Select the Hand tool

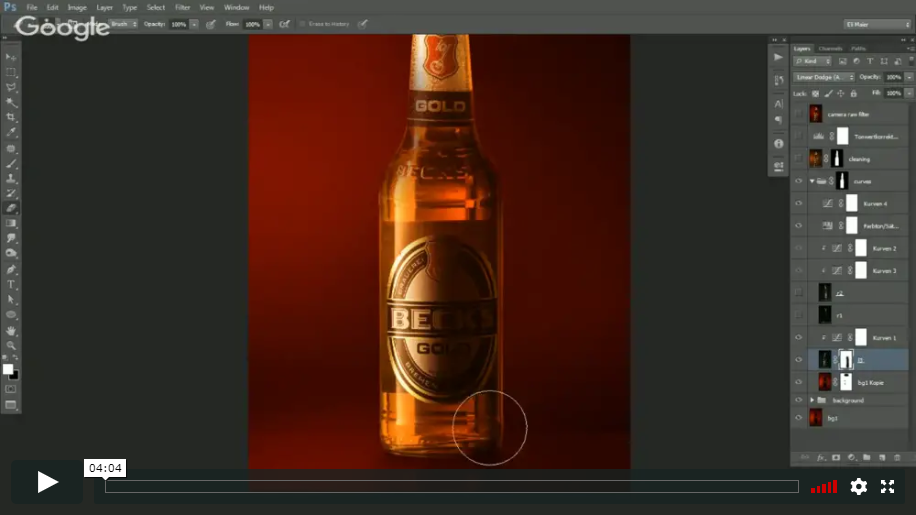(11, 330)
